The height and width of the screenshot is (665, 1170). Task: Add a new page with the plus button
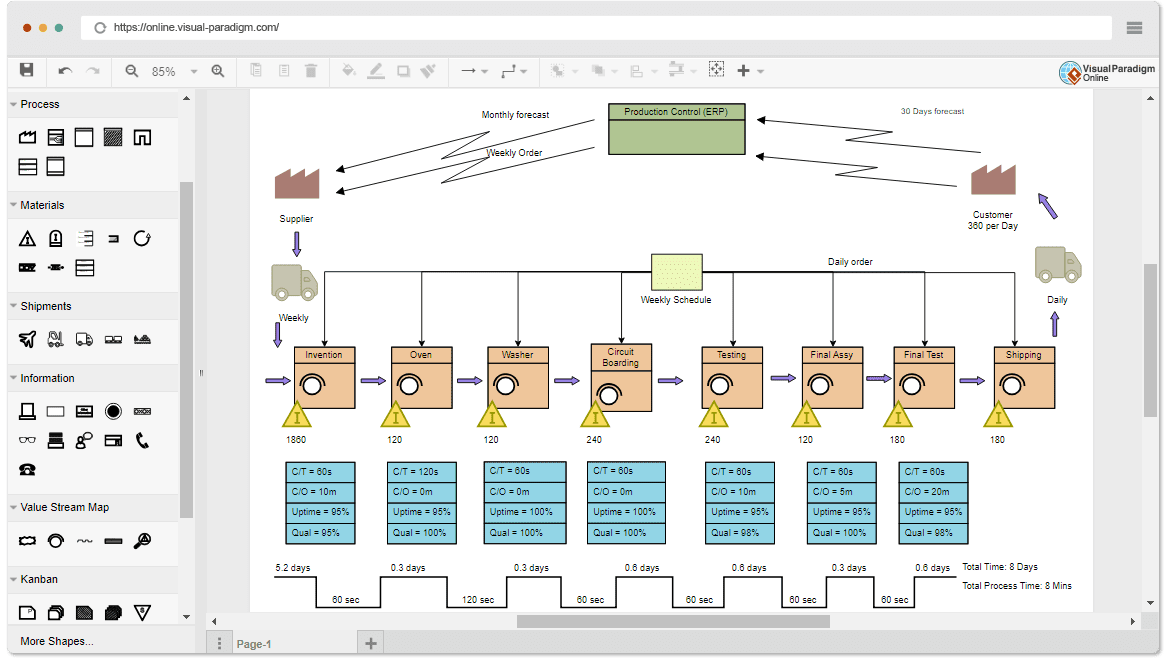pos(370,642)
